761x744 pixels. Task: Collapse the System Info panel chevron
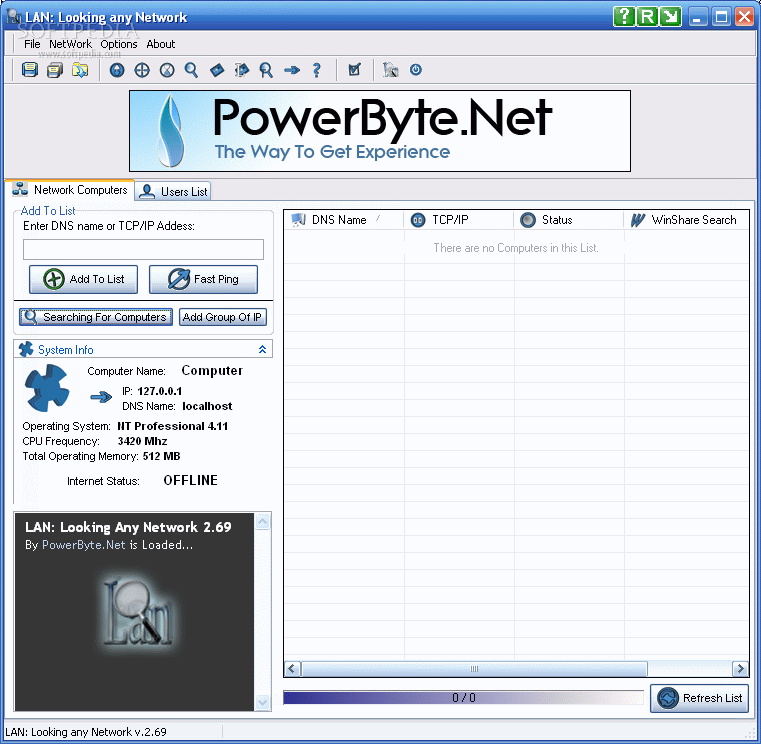pos(263,349)
